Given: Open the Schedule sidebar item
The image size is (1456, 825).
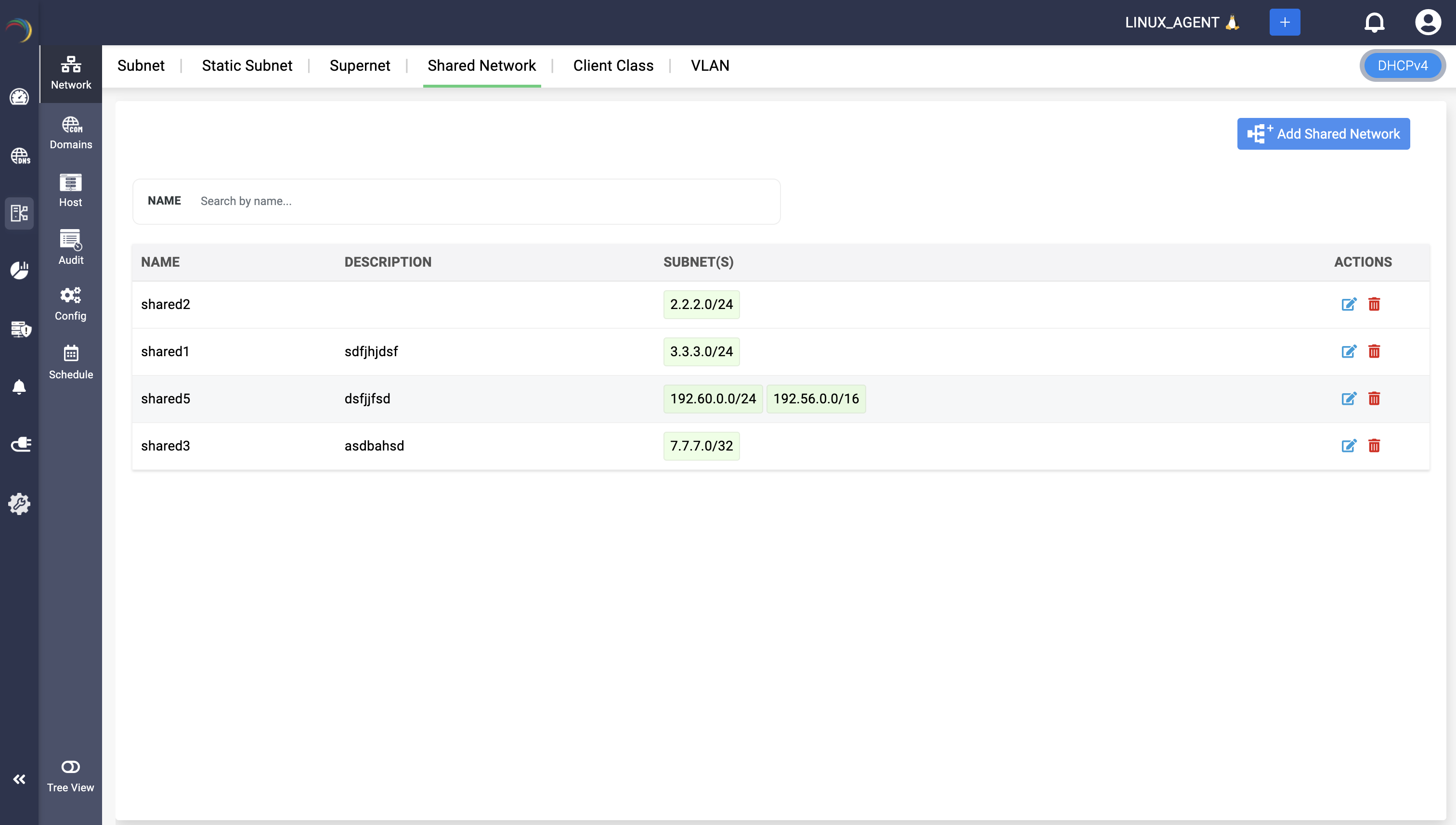Looking at the screenshot, I should (x=70, y=362).
